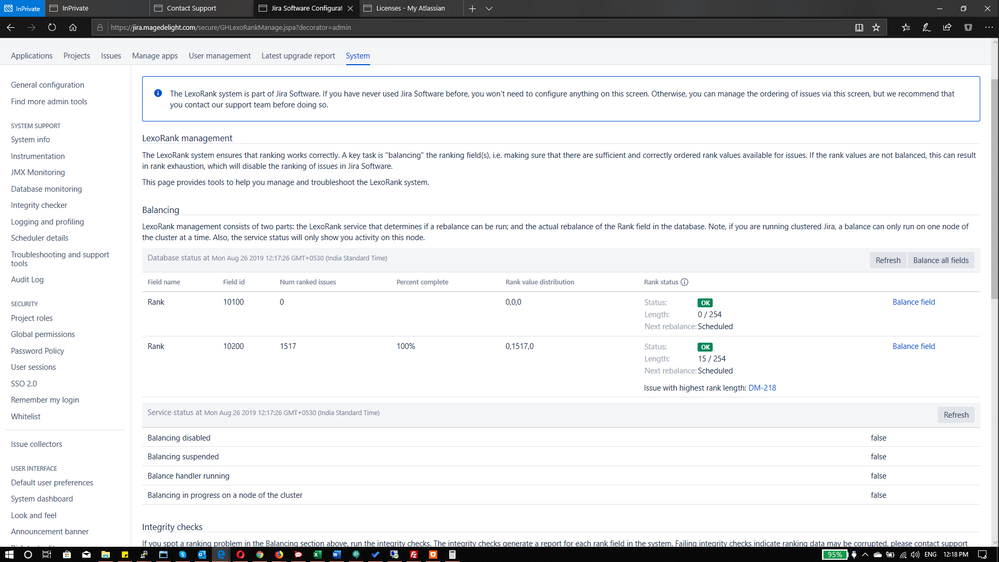Open Manage apps menu
This screenshot has width=999, height=562.
coord(155,55)
